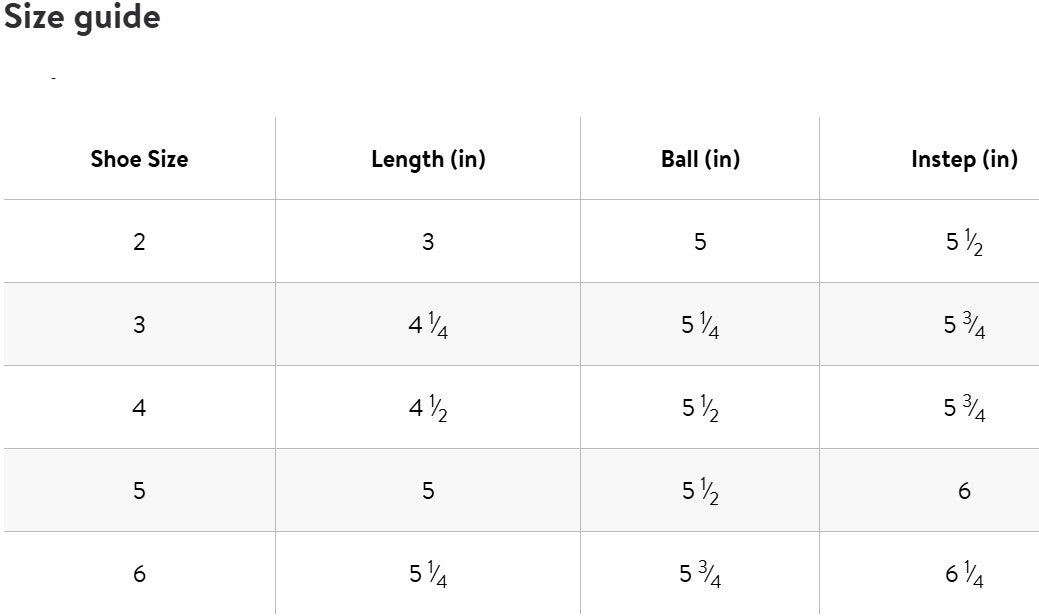Select the Ball value for size 3
1039x616 pixels.
point(700,325)
